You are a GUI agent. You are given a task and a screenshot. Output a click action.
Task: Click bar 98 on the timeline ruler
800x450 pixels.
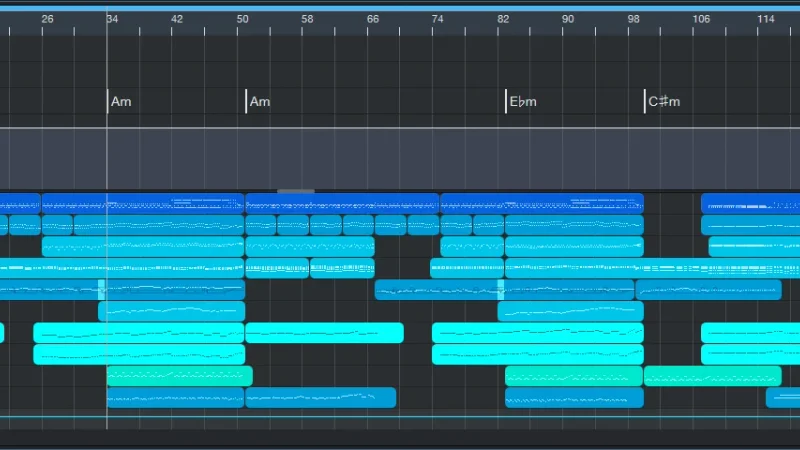[x=633, y=19]
